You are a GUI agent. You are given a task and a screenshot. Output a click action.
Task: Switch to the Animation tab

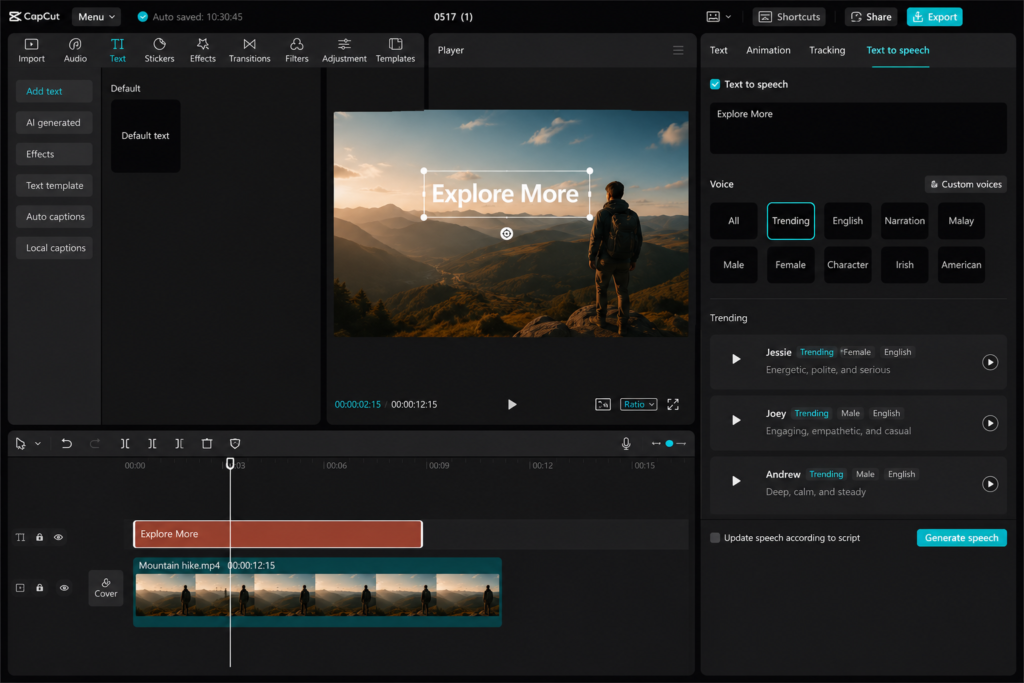coord(768,50)
